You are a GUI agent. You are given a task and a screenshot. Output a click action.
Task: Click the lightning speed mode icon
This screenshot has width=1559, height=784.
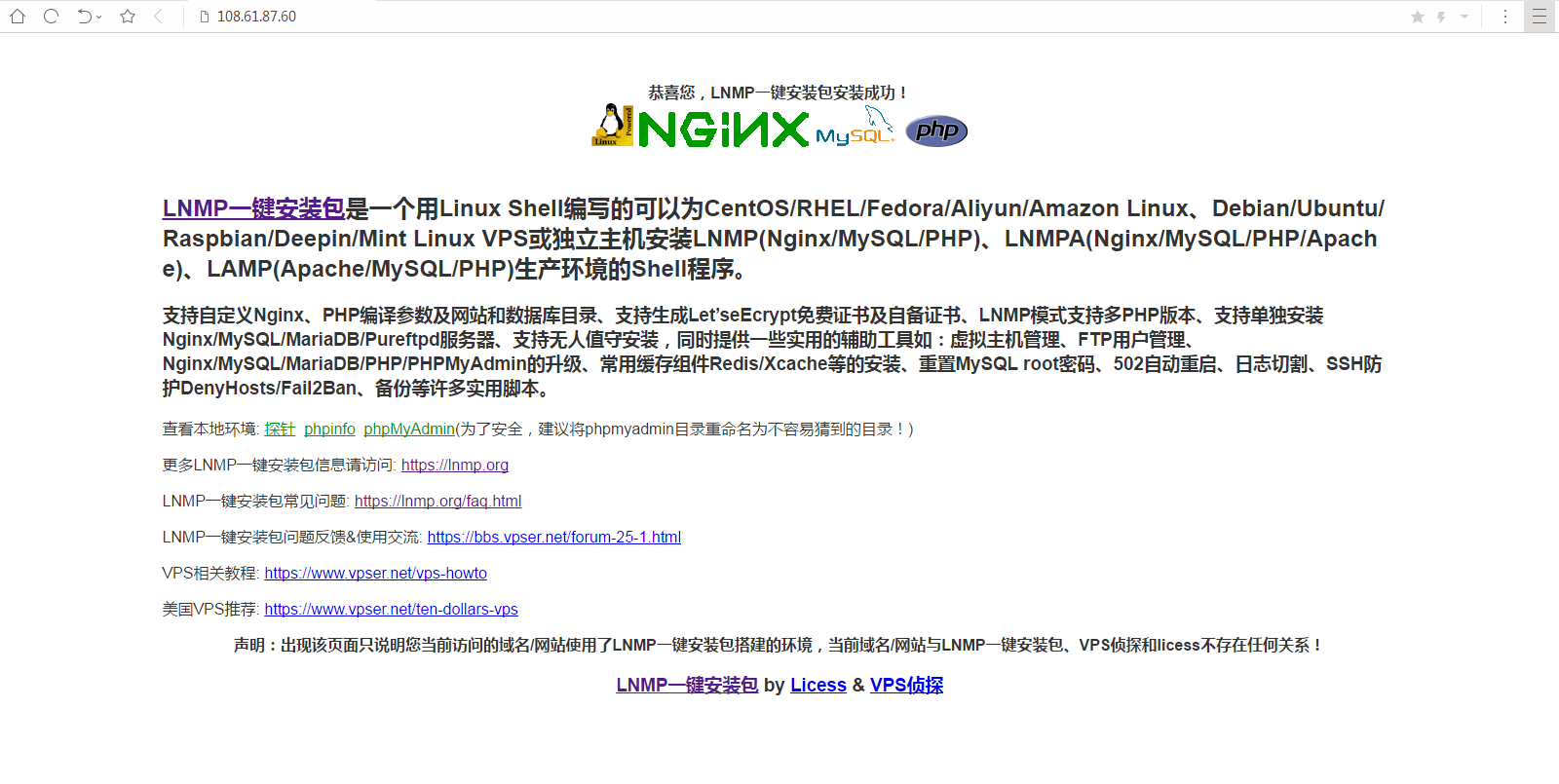click(x=1441, y=17)
